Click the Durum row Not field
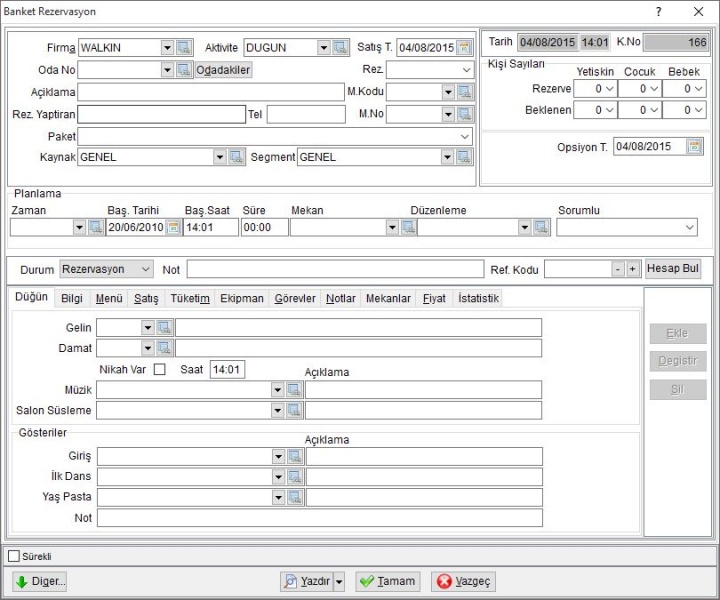Image resolution: width=720 pixels, height=600 pixels. (x=335, y=269)
